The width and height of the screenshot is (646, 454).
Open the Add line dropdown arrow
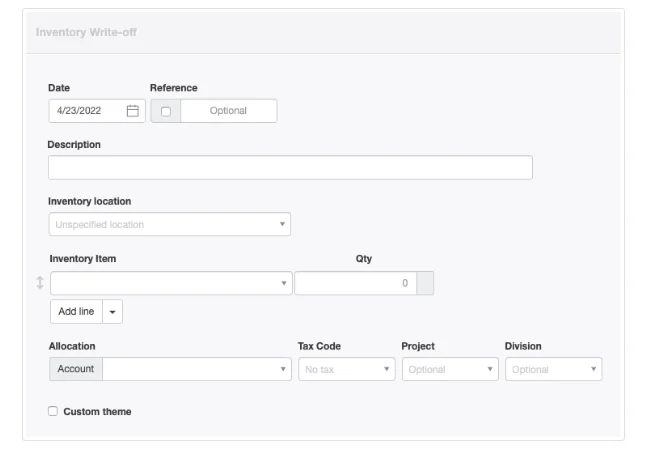(x=112, y=311)
